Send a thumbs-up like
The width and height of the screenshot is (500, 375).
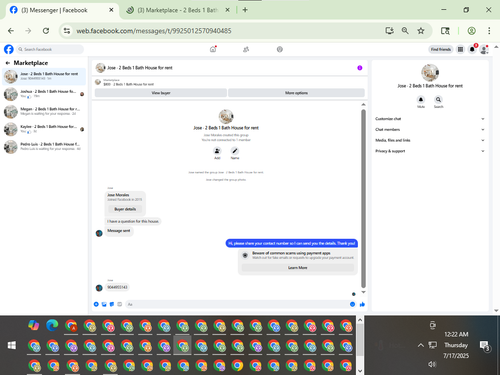tap(362, 304)
